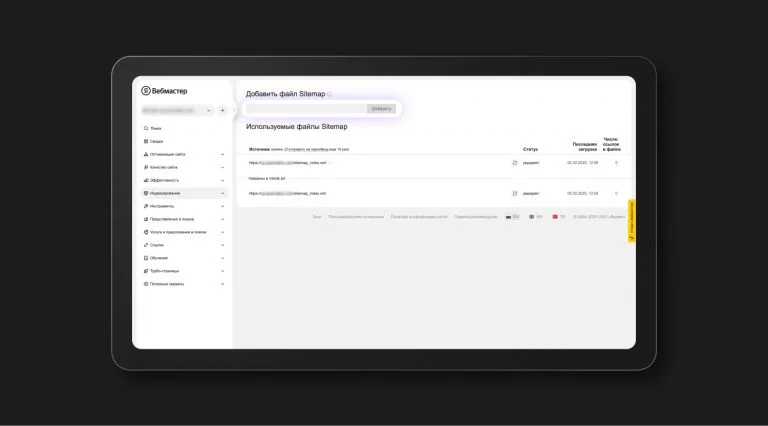Expand the Инструменты section
Screen dimensions: 768x426
click(x=184, y=206)
